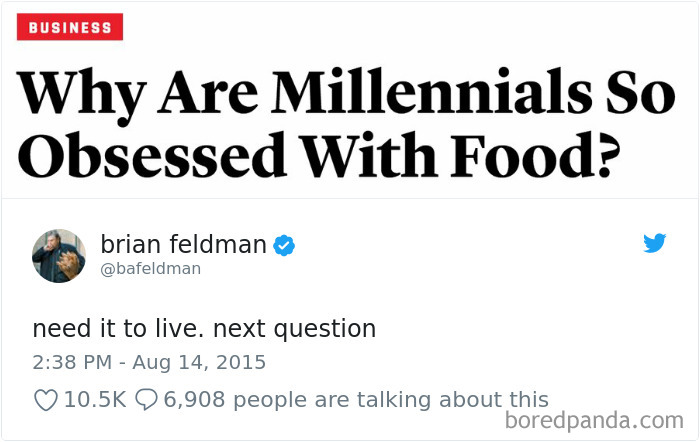700x442 pixels.
Task: Click the red BUSINESS category tag
Action: click(70, 27)
